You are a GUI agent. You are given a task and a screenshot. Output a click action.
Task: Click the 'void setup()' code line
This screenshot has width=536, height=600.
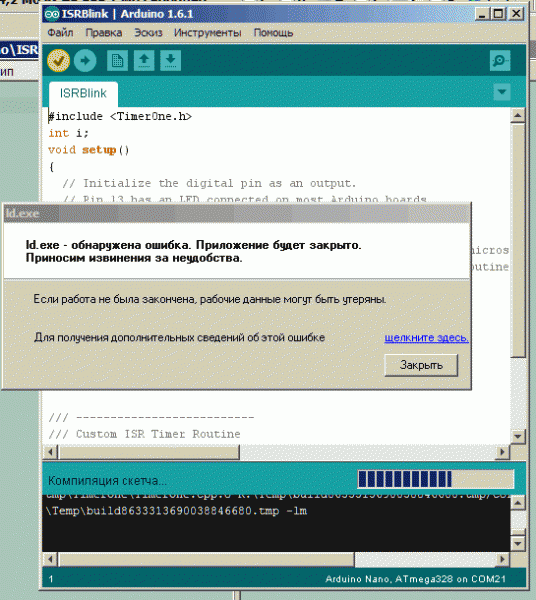pos(89,150)
